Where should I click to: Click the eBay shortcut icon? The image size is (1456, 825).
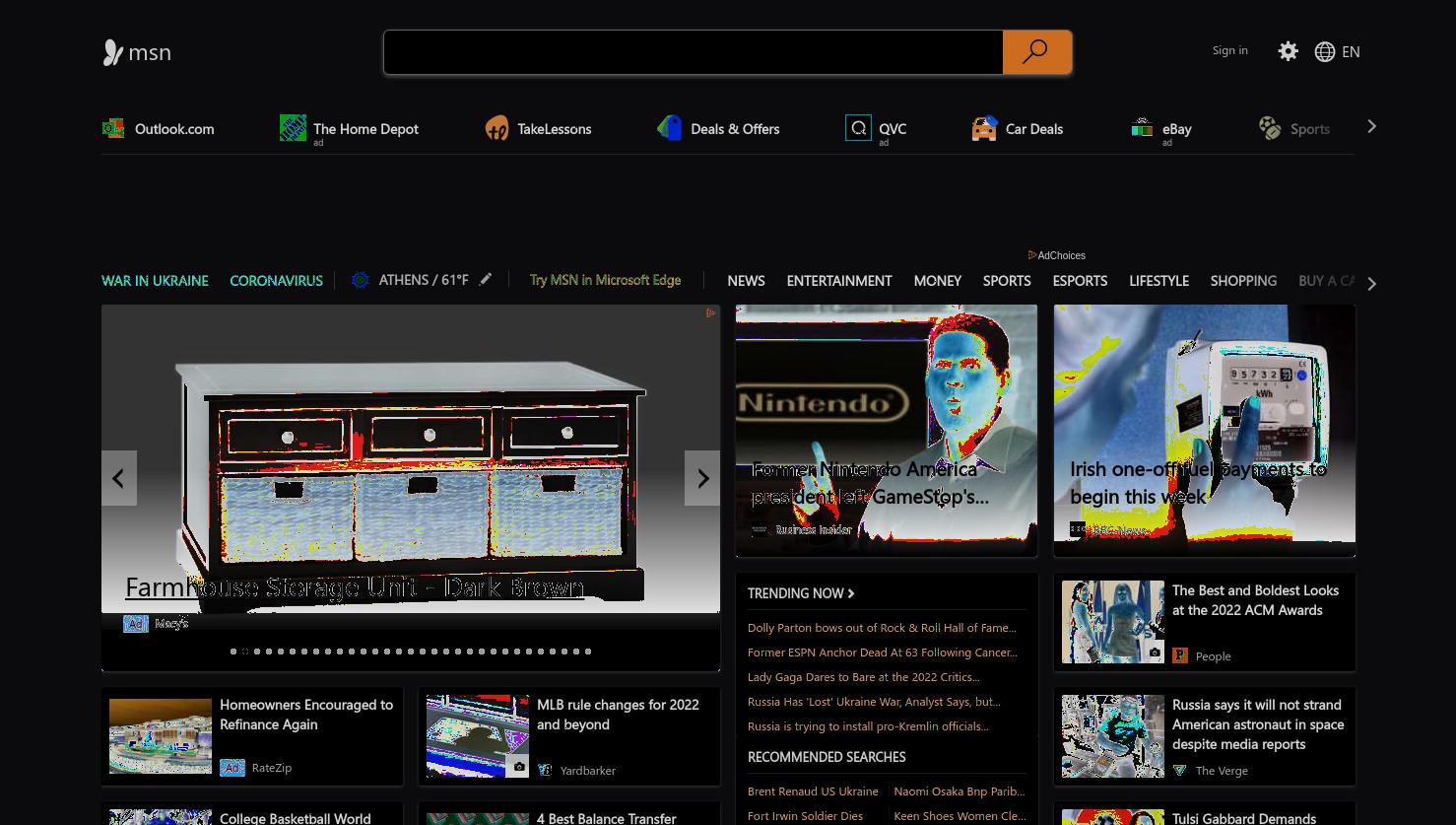[1142, 128]
